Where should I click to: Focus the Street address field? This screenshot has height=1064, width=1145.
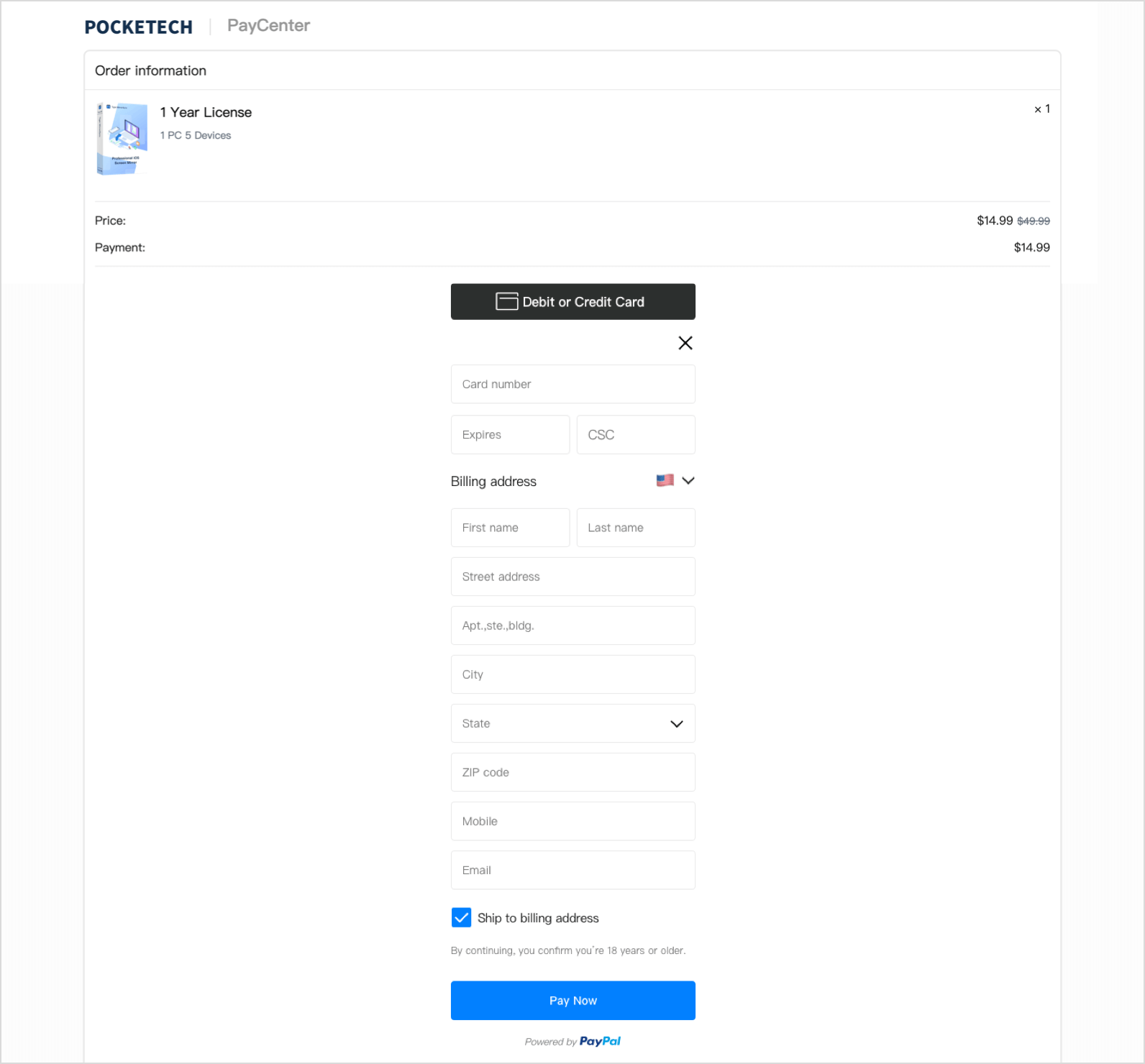pyautogui.click(x=572, y=577)
